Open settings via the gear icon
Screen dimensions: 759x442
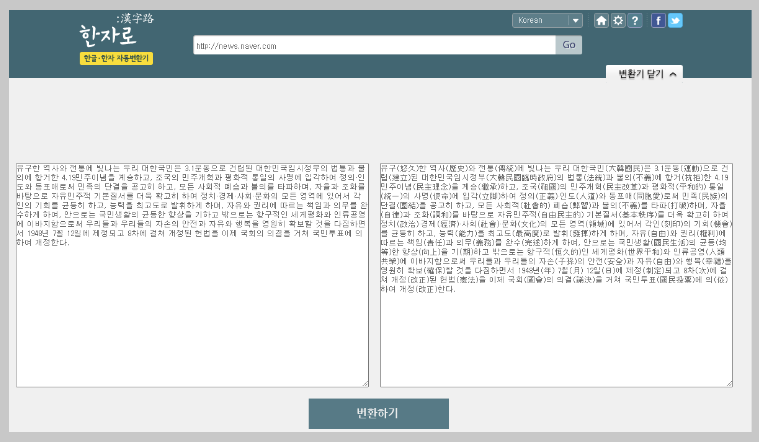tap(618, 20)
